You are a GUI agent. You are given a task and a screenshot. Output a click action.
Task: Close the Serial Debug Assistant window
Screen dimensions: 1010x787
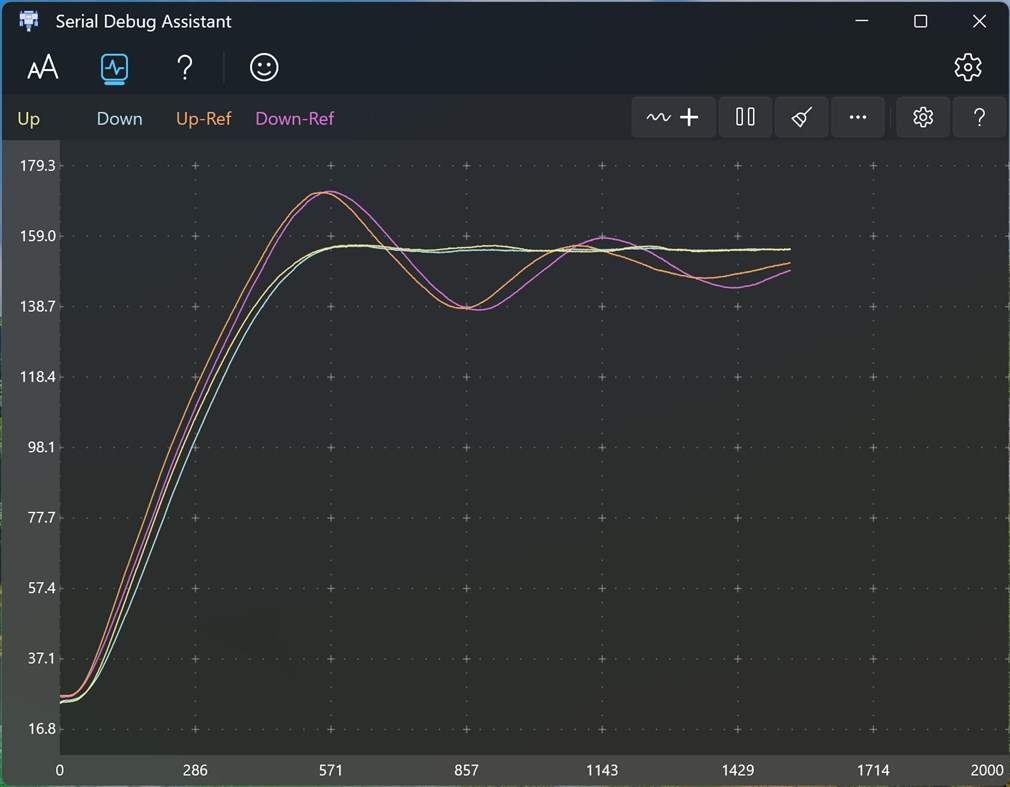[979, 21]
